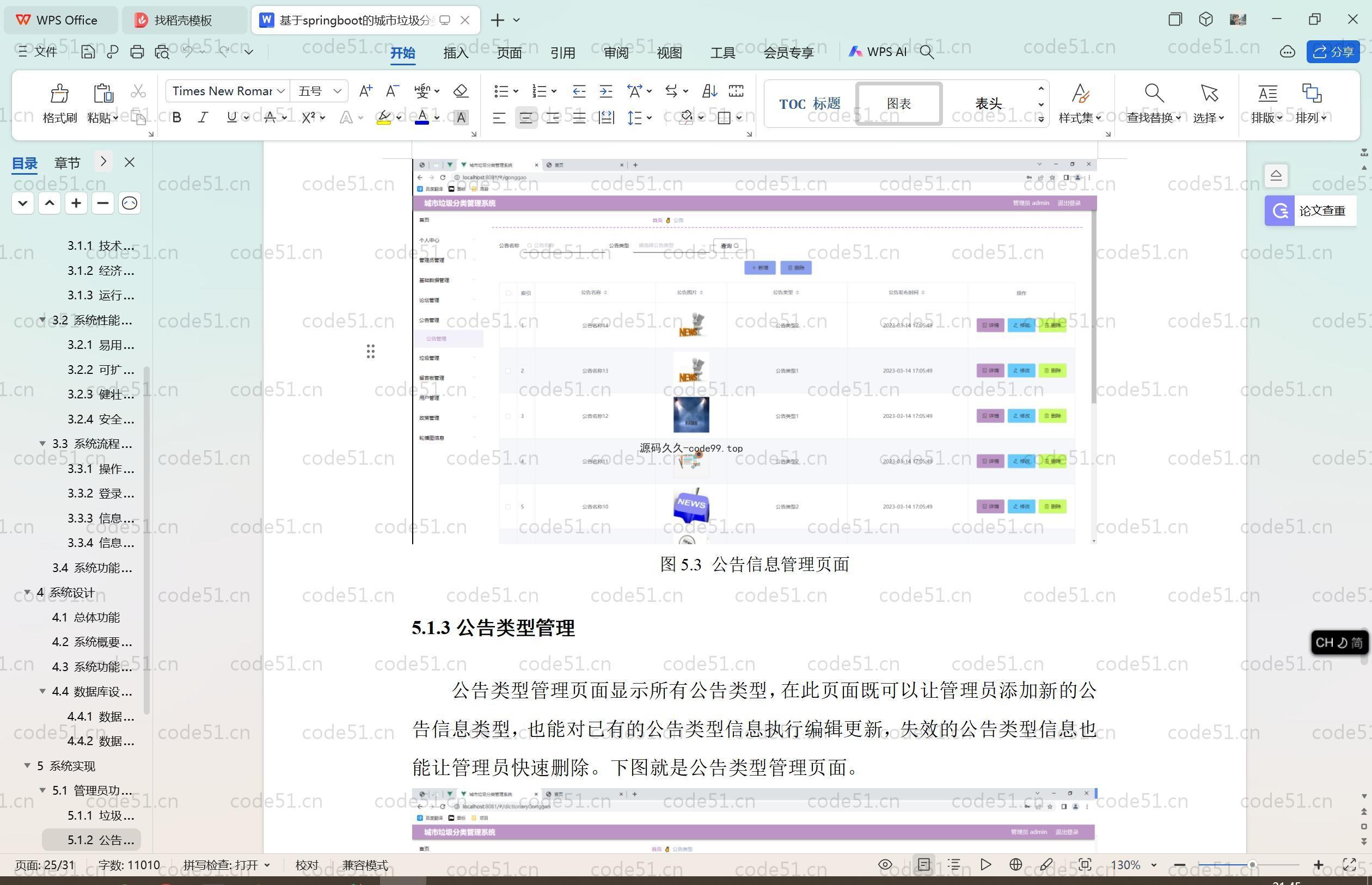The width and height of the screenshot is (1372, 885).
Task: Click the Distributed alignment icon
Action: click(607, 118)
